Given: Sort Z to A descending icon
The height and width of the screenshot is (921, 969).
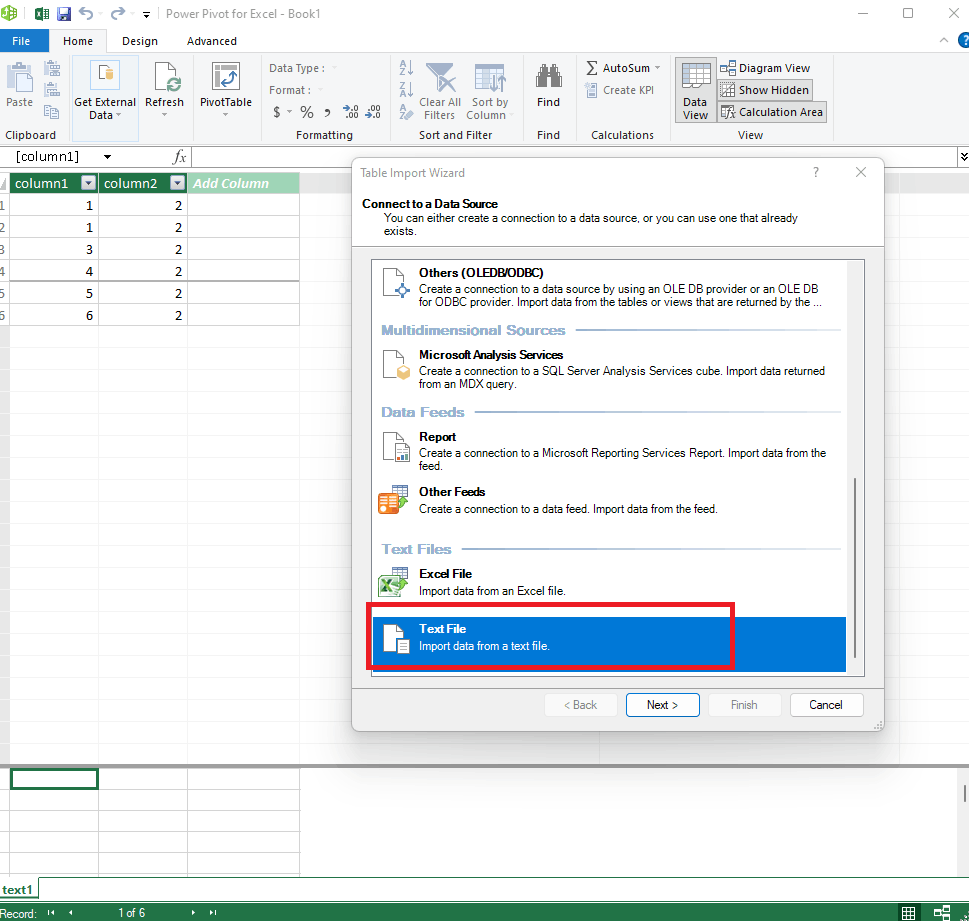Looking at the screenshot, I should pos(406,90).
